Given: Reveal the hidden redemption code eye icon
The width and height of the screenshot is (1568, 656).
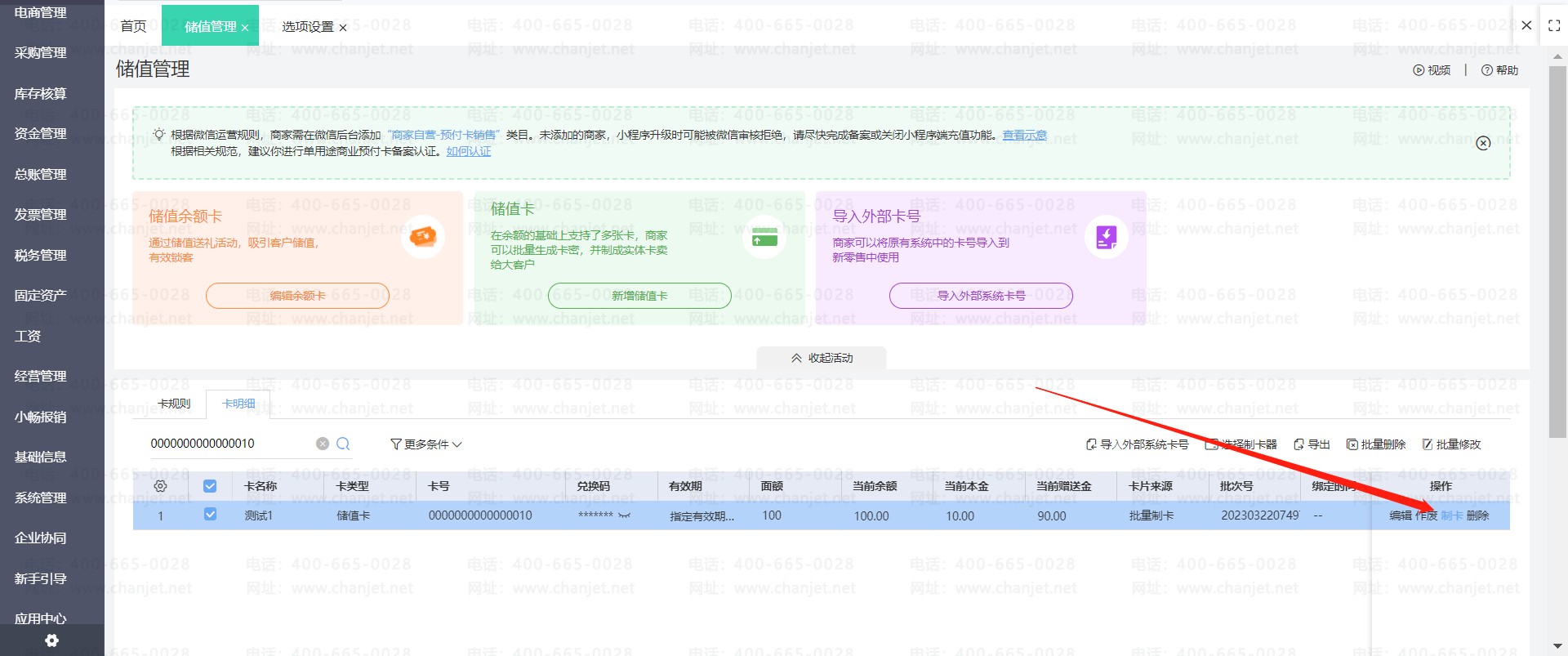Looking at the screenshot, I should point(625,515).
